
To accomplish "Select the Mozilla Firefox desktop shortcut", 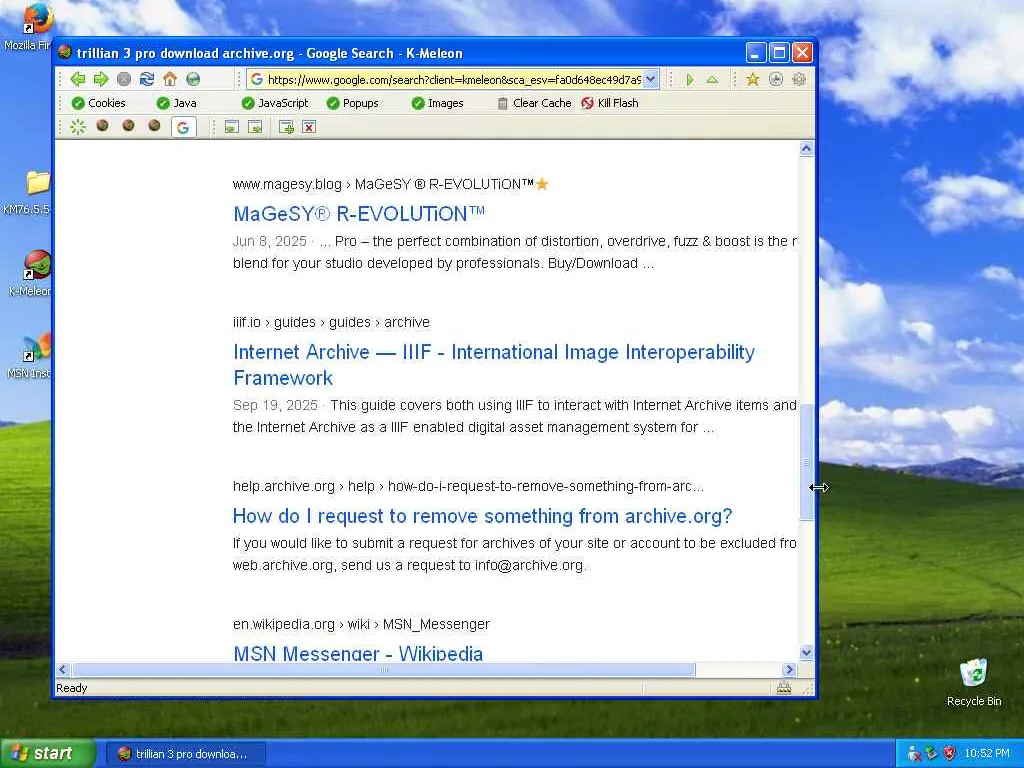I will tap(27, 26).
